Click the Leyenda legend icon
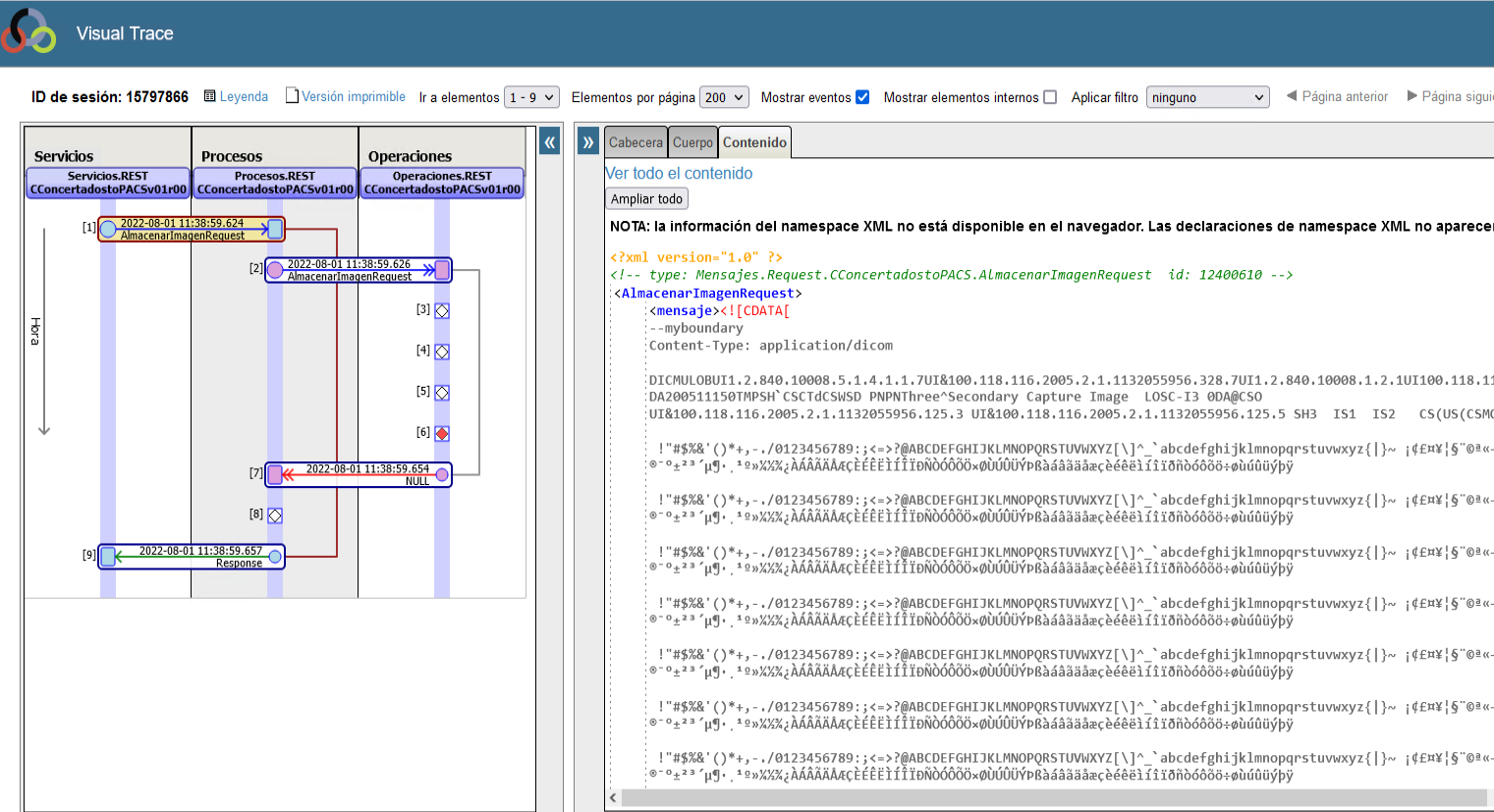The height and width of the screenshot is (812, 1494). [x=209, y=96]
